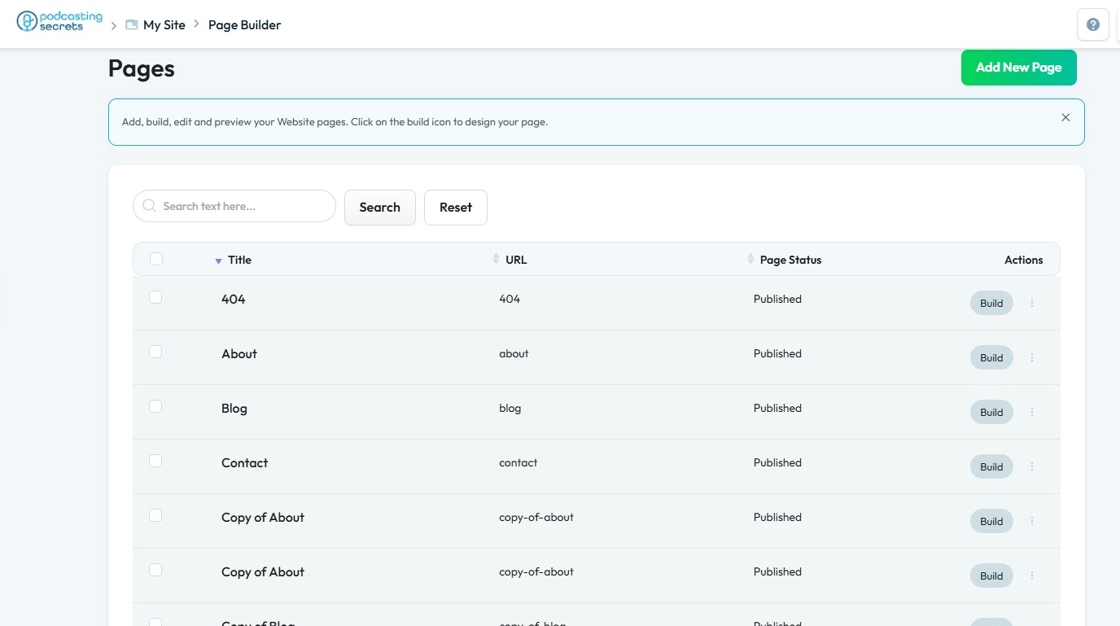Click the Add New Page button
1120x626 pixels.
1018,67
